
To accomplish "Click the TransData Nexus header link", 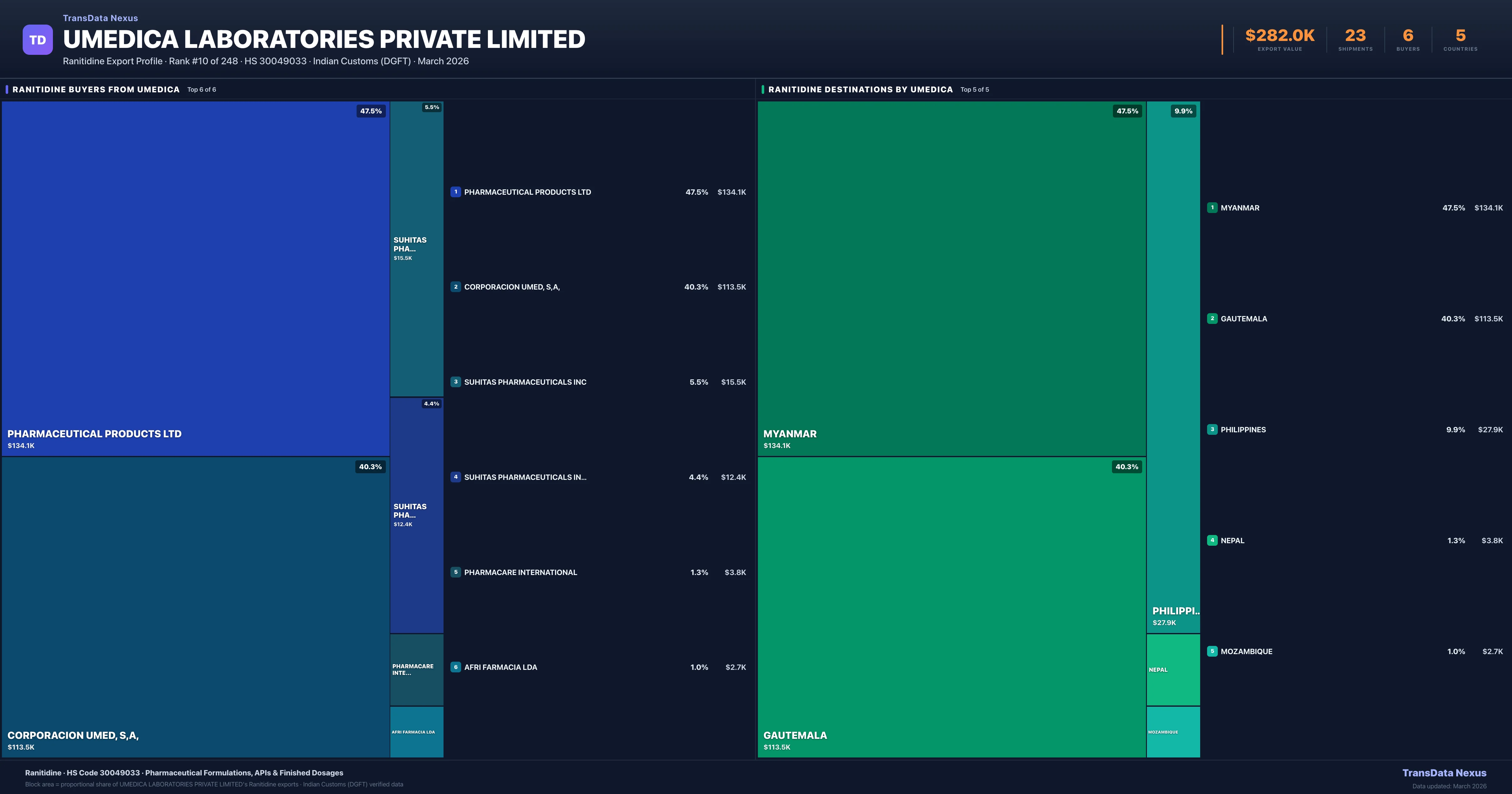I will [100, 18].
